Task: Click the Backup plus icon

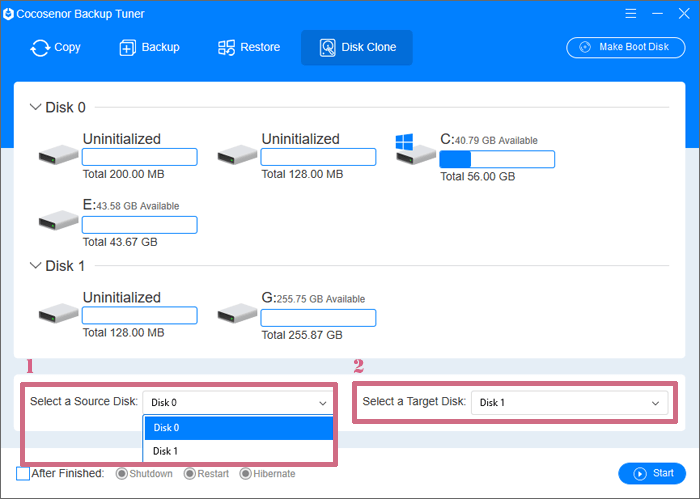Action: [128, 48]
